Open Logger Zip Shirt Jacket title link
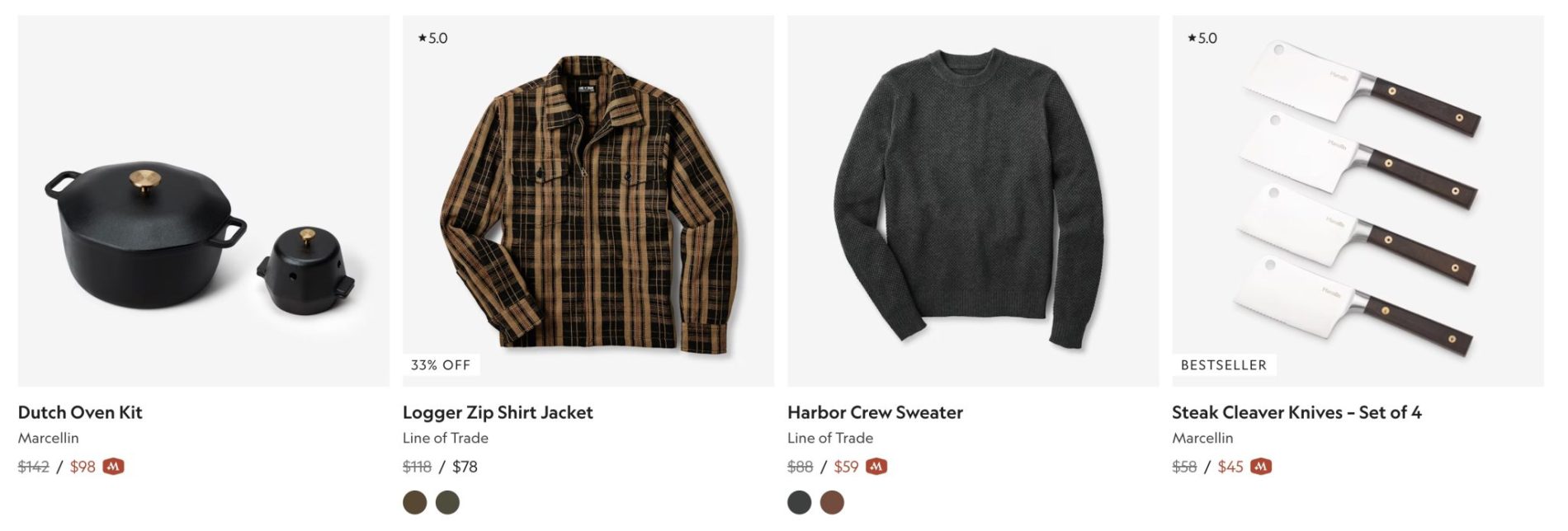Screen dimensions: 1568x531 tap(498, 412)
